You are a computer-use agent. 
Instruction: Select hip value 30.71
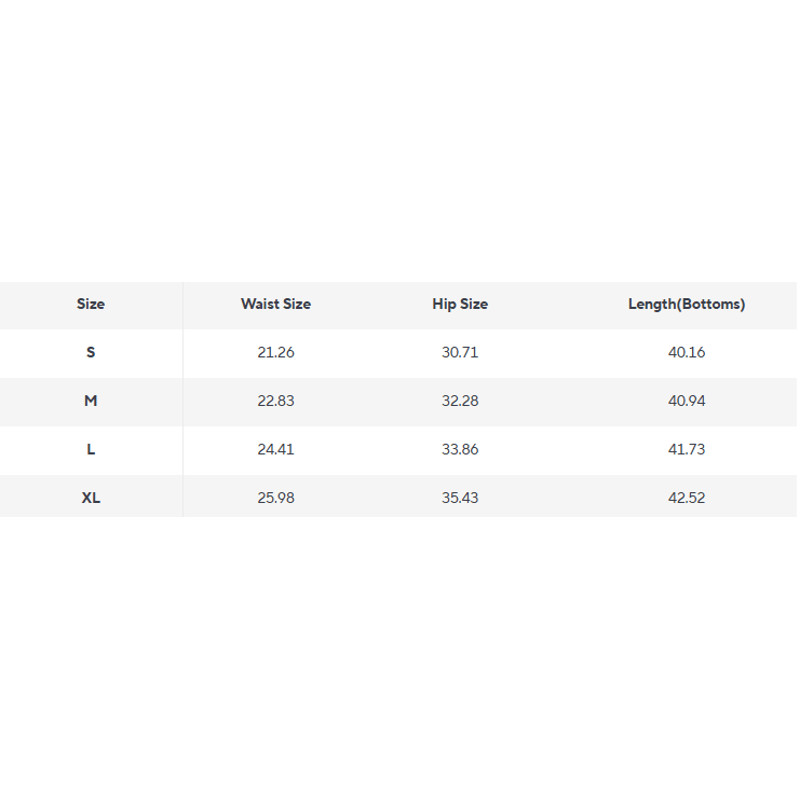460,353
